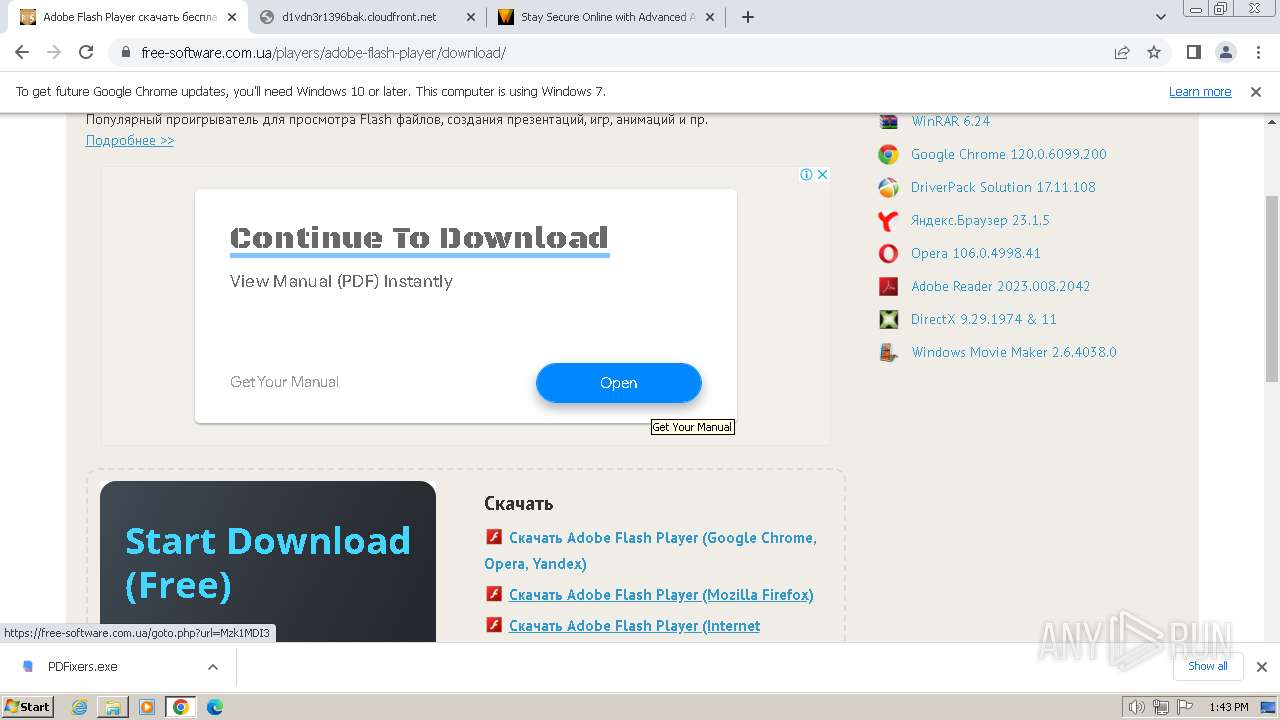The height and width of the screenshot is (720, 1280).
Task: View site info via the padlock icon
Action: tap(125, 53)
